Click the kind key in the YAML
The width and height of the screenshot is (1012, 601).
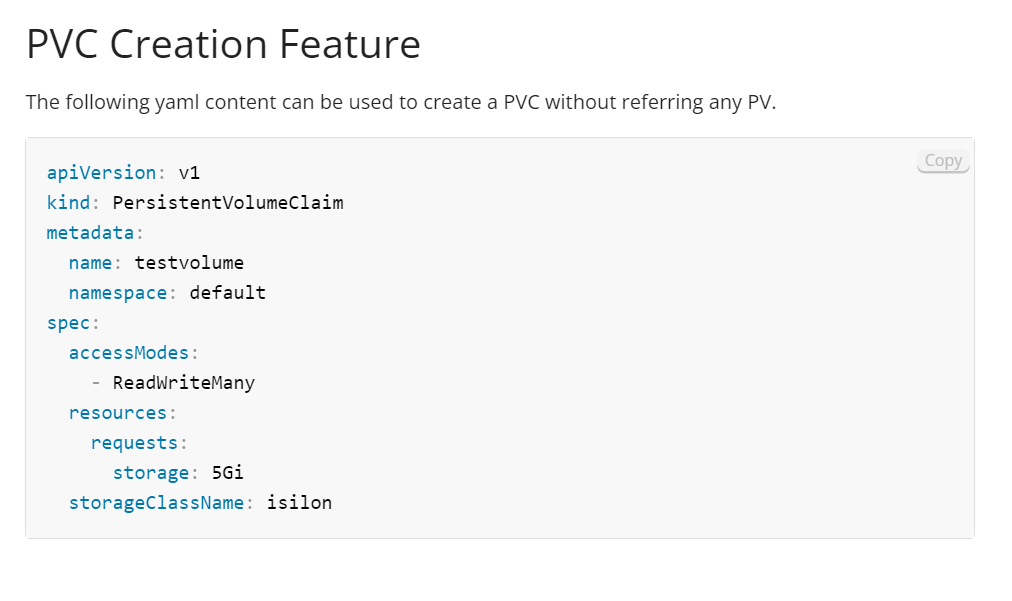(66, 202)
